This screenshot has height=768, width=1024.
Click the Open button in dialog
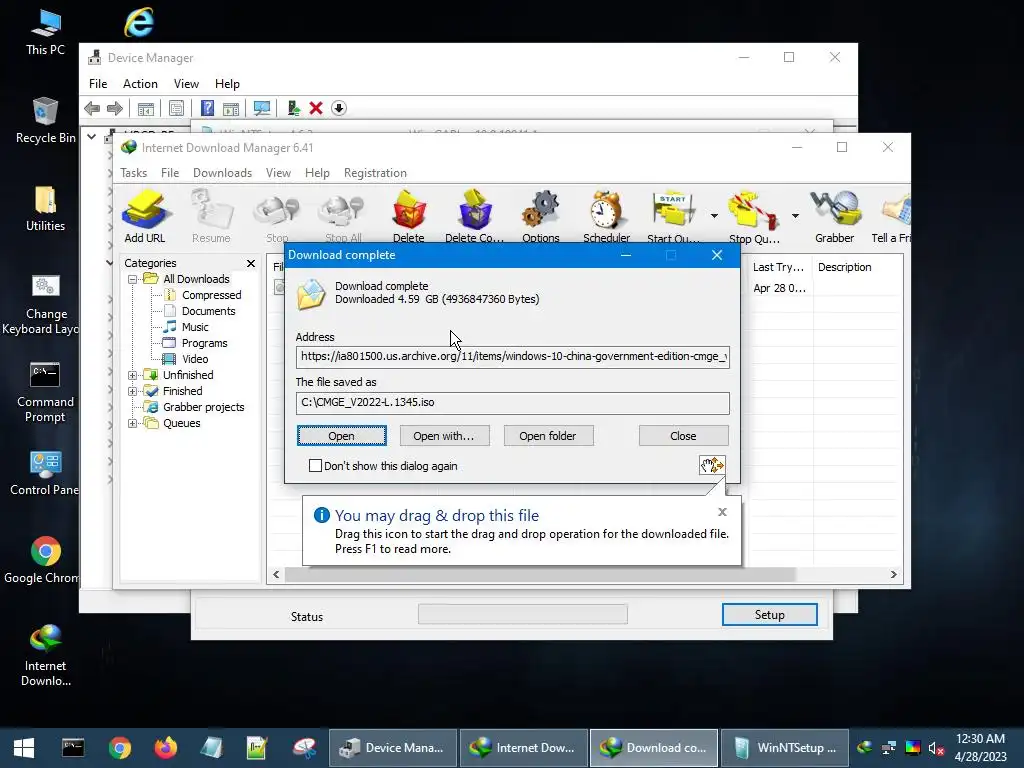[x=342, y=436]
